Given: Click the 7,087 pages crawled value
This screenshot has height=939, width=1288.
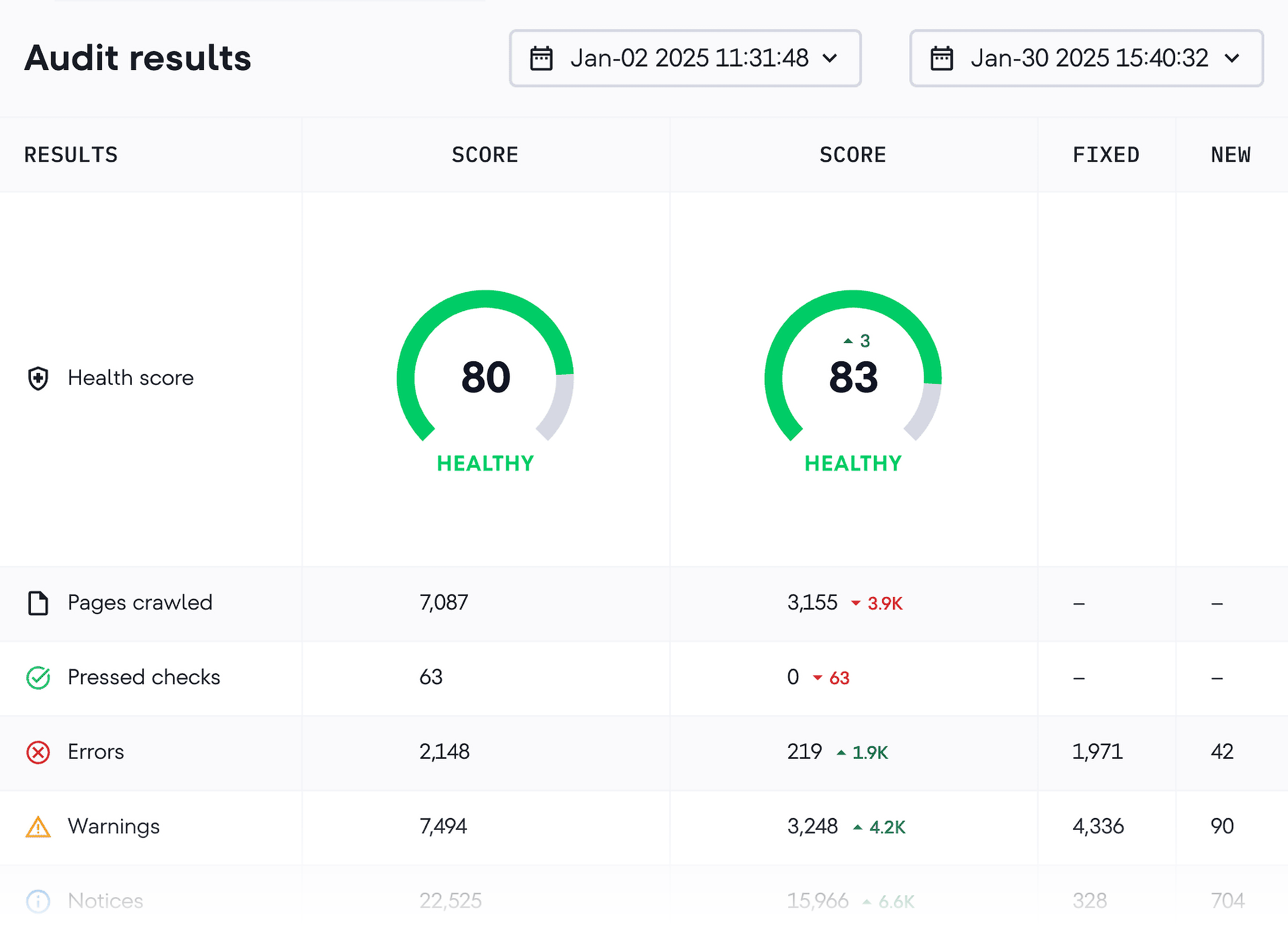Looking at the screenshot, I should click(444, 603).
